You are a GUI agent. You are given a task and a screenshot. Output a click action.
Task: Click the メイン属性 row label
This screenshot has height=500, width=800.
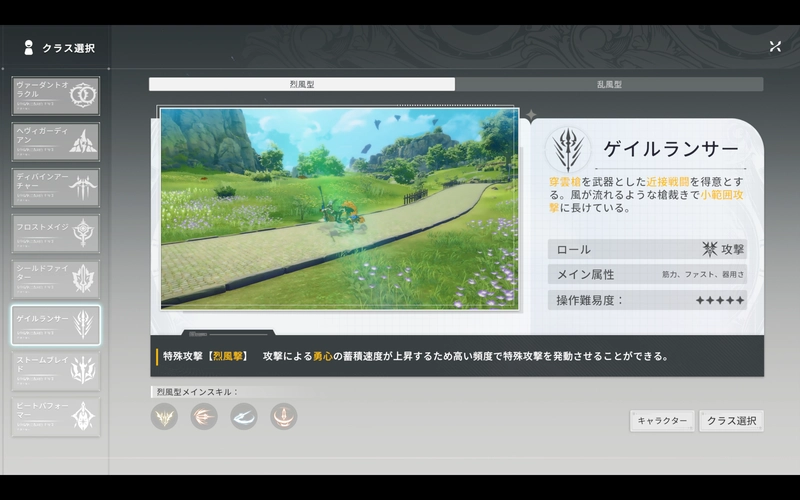[x=585, y=274]
